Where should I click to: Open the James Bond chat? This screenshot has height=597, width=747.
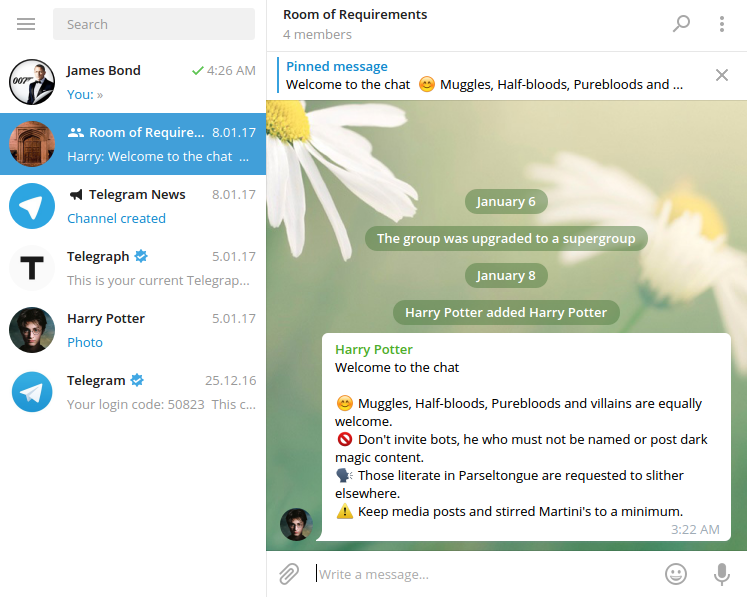133,82
